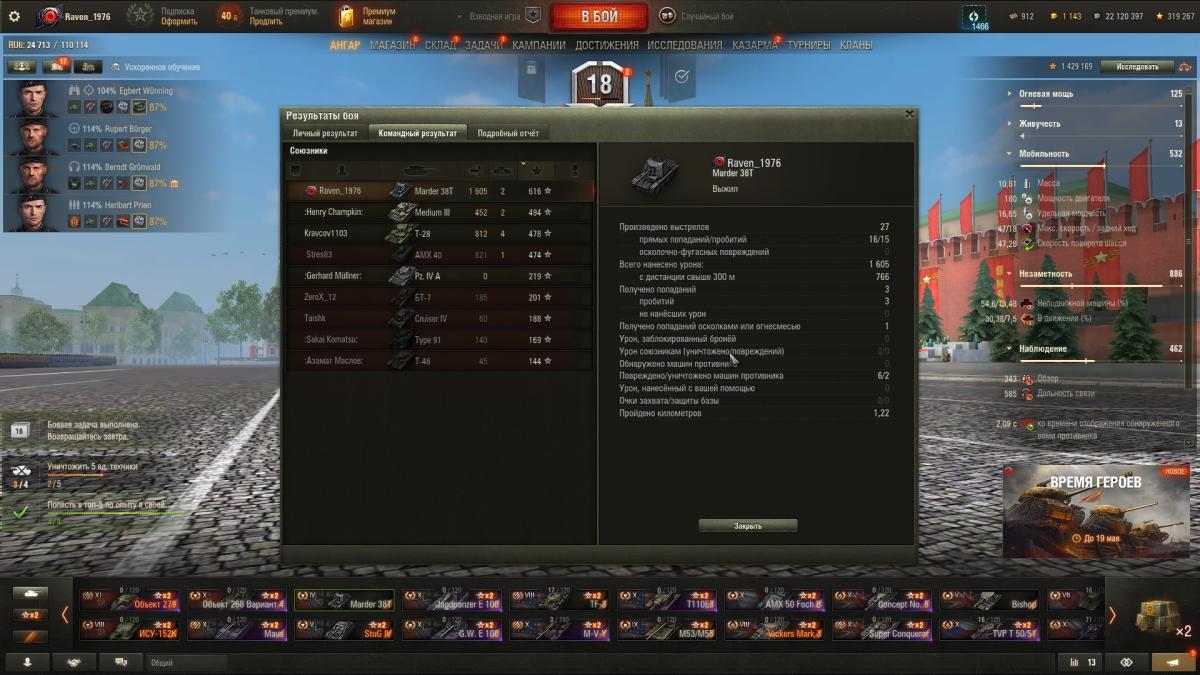Click the В БОЙ battle button
This screenshot has height=675, width=1200.
click(x=599, y=17)
